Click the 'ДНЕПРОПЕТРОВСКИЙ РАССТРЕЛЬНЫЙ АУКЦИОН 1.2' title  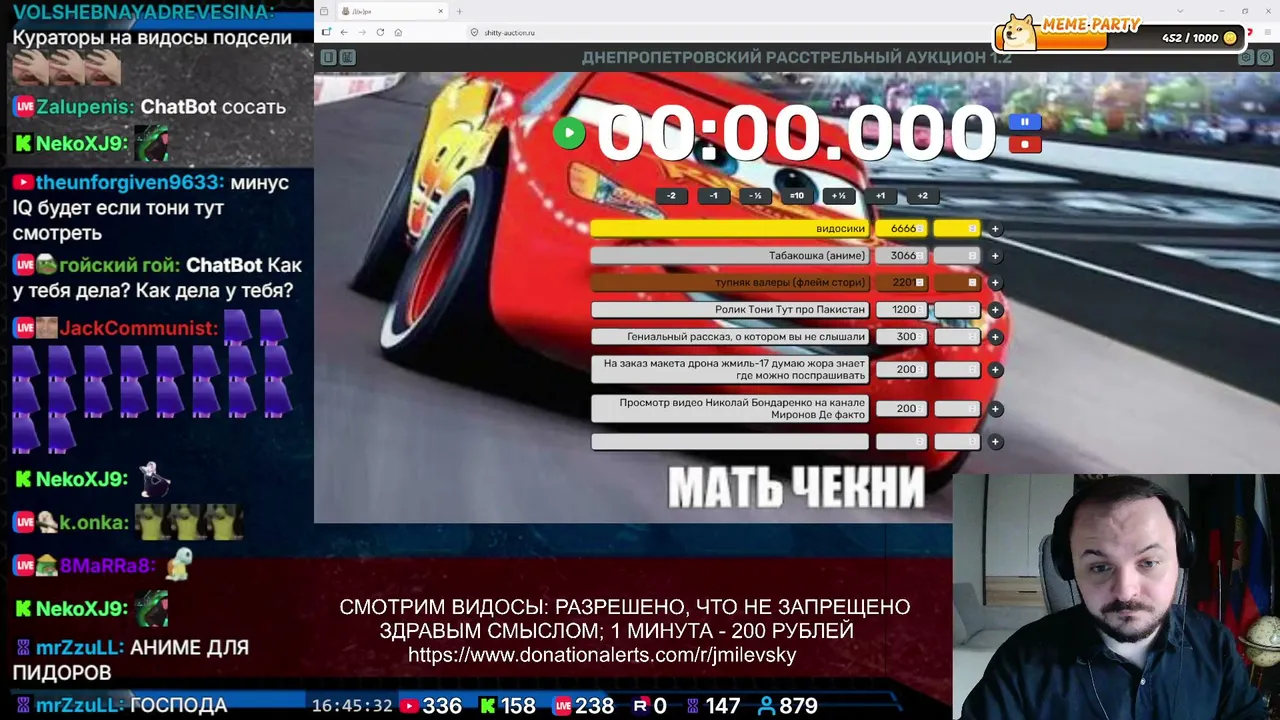(797, 57)
